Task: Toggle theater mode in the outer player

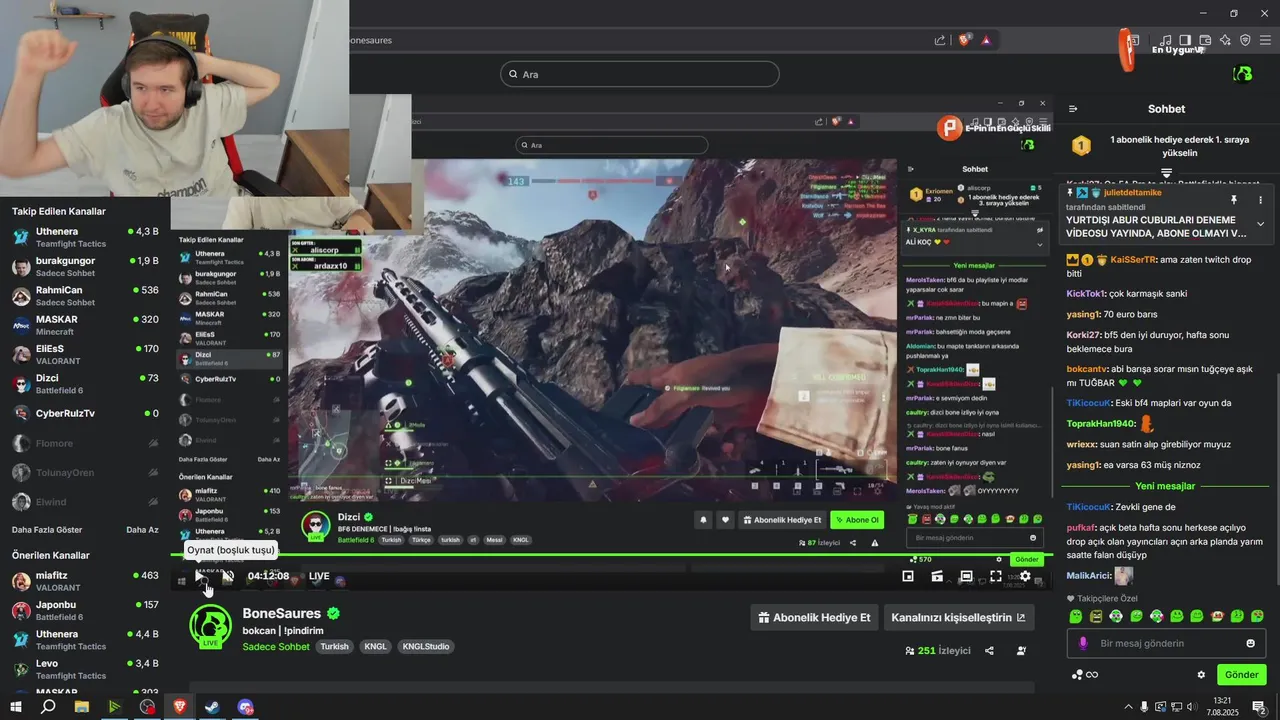Action: 966,576
